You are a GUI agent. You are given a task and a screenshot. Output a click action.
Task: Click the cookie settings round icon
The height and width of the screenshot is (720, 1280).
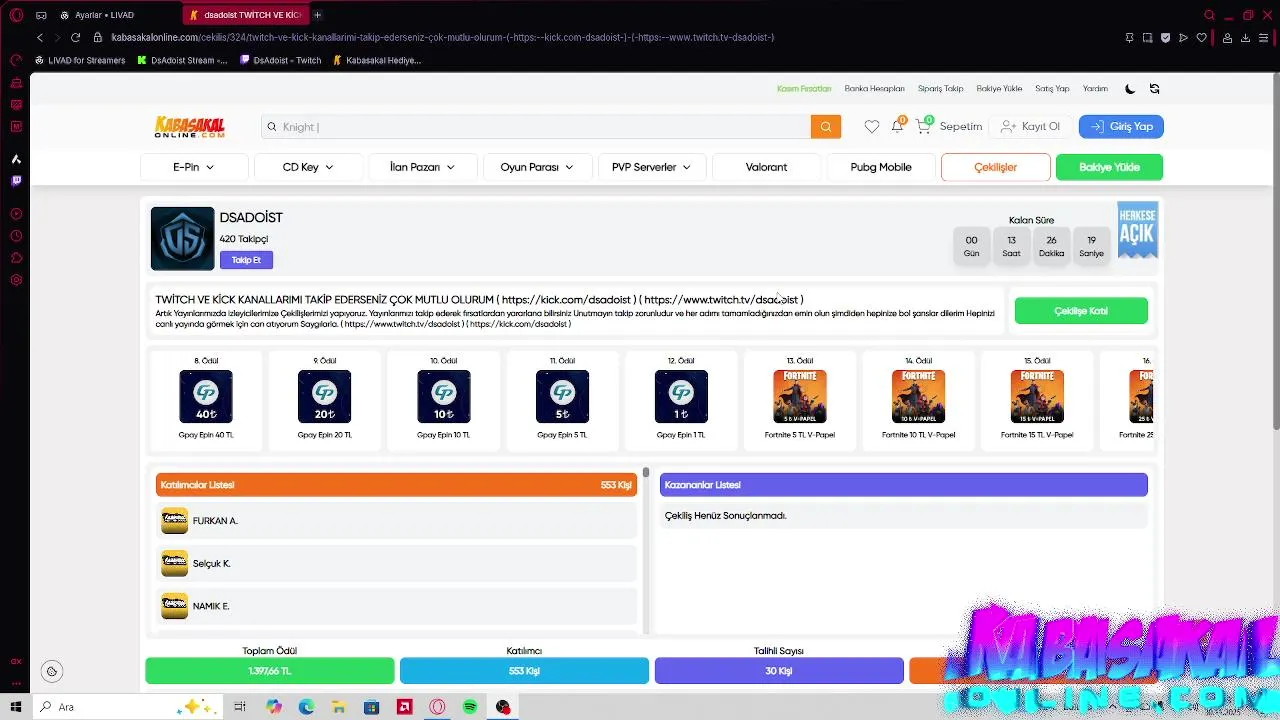coord(52,672)
